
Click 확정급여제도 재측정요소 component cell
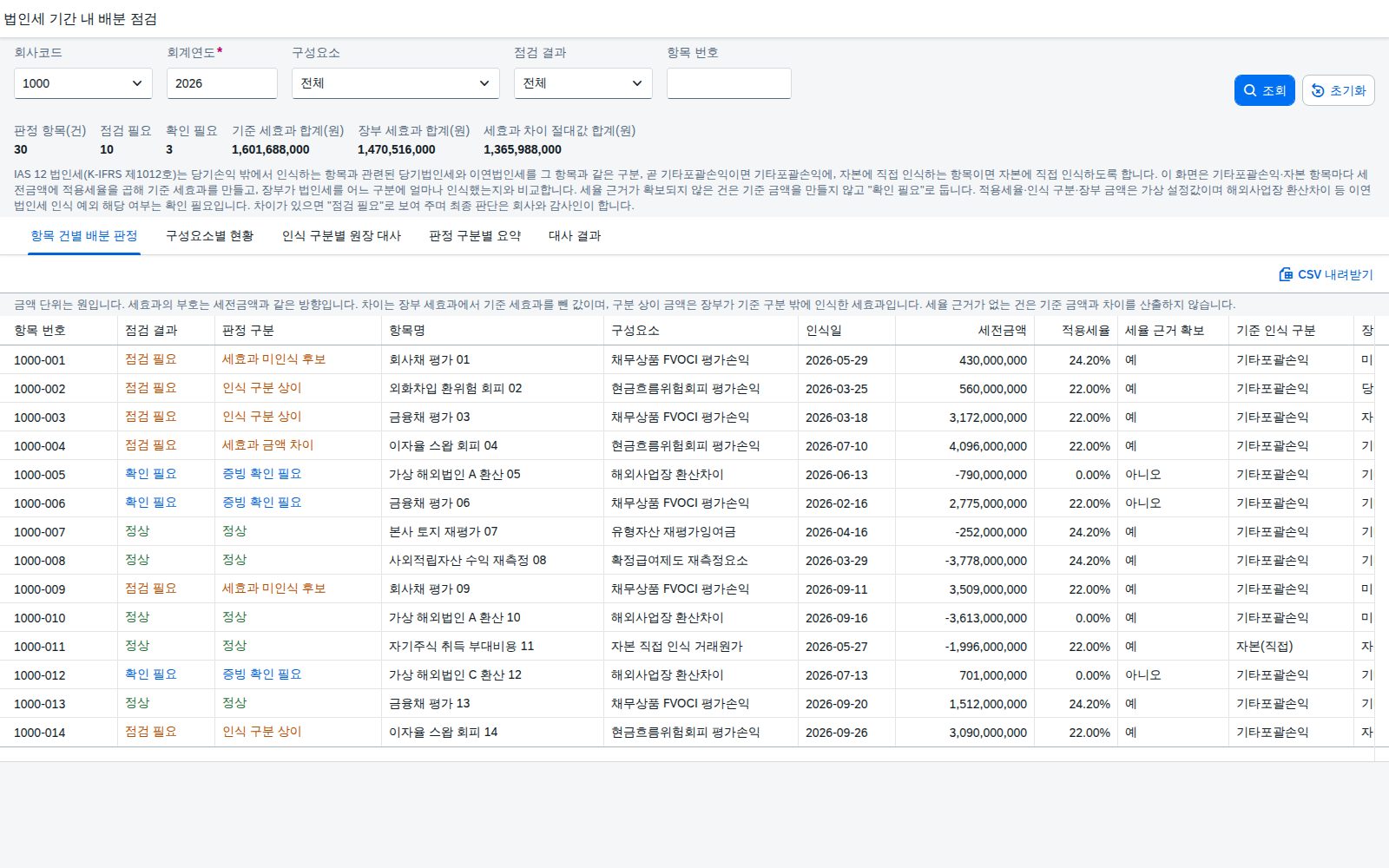(x=680, y=561)
